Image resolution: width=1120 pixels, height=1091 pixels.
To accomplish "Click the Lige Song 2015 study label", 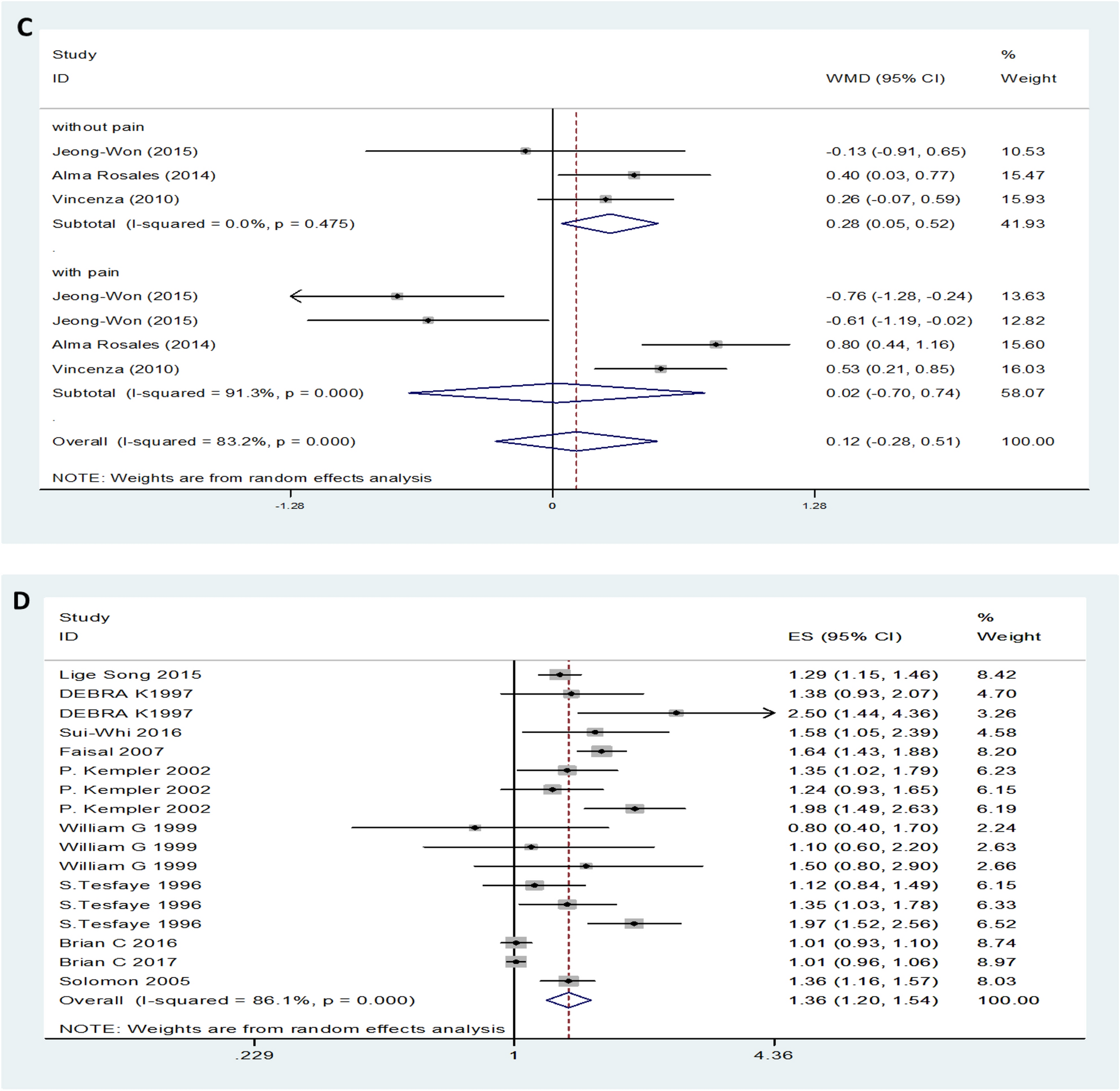I will tap(130, 674).
